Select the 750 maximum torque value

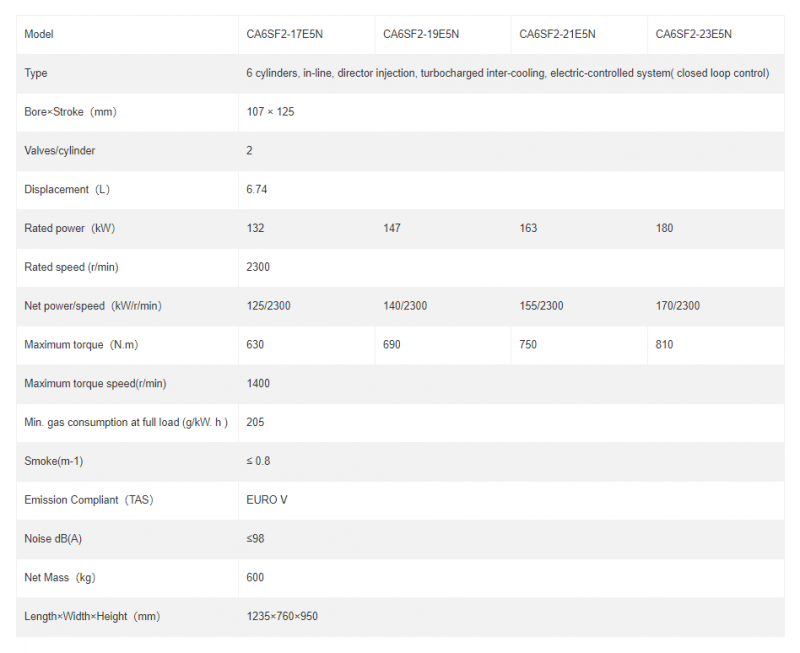[x=528, y=345]
